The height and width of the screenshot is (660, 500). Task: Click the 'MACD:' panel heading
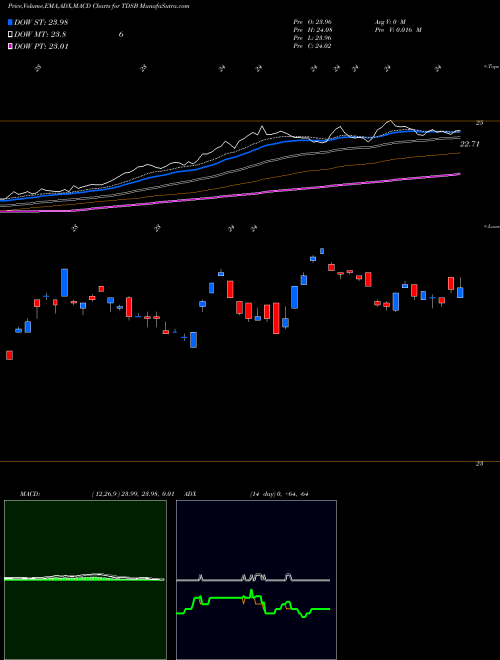[x=29, y=494]
